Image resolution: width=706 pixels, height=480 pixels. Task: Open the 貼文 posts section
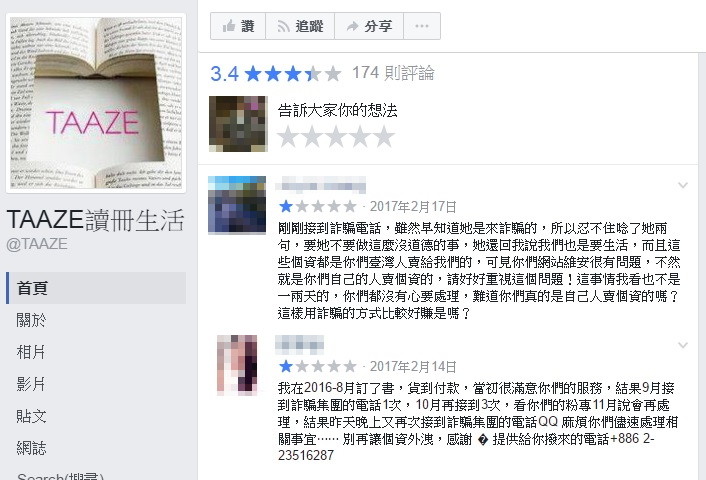96,416
